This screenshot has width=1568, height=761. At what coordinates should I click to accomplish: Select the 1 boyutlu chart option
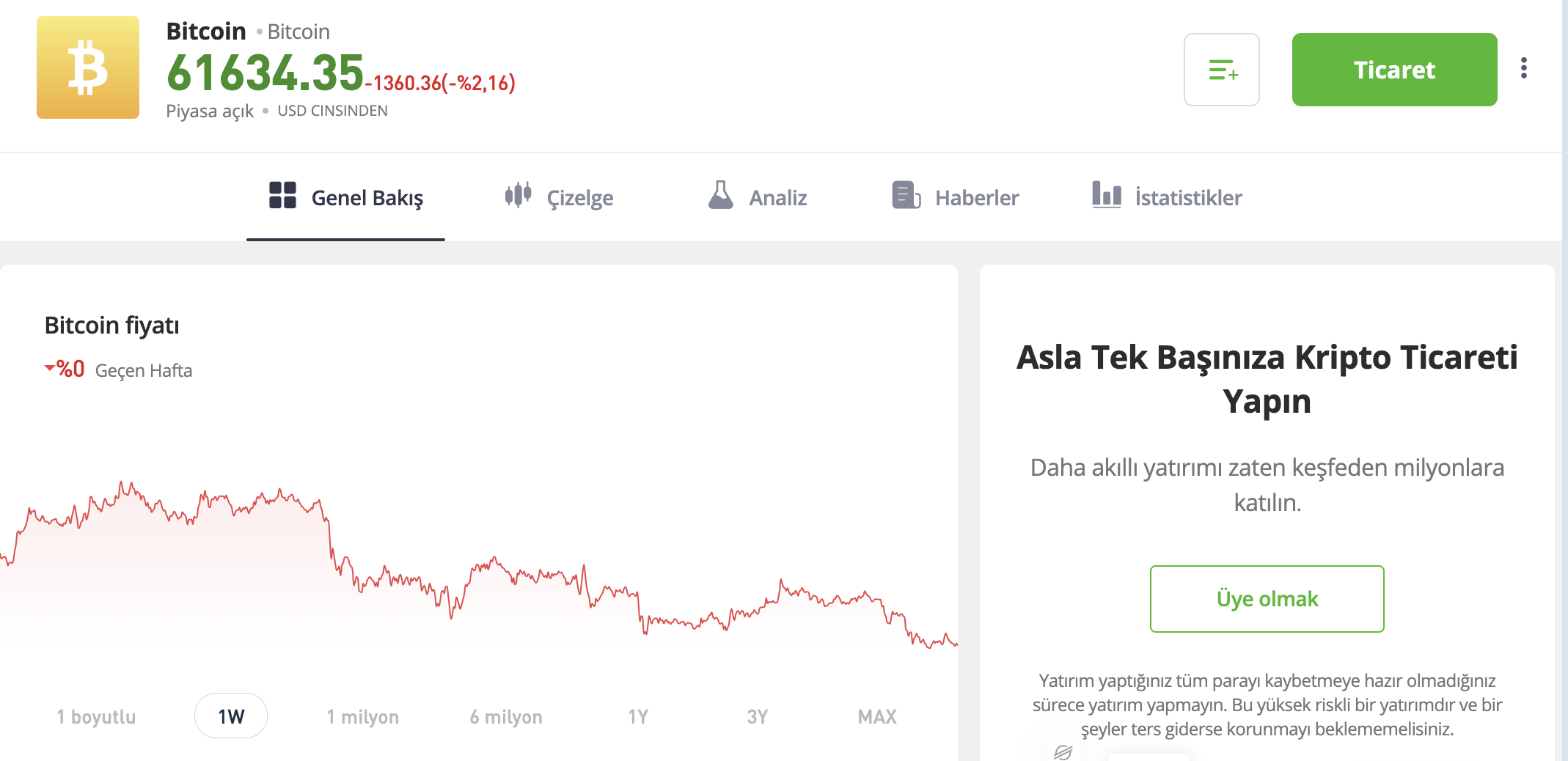tap(96, 715)
